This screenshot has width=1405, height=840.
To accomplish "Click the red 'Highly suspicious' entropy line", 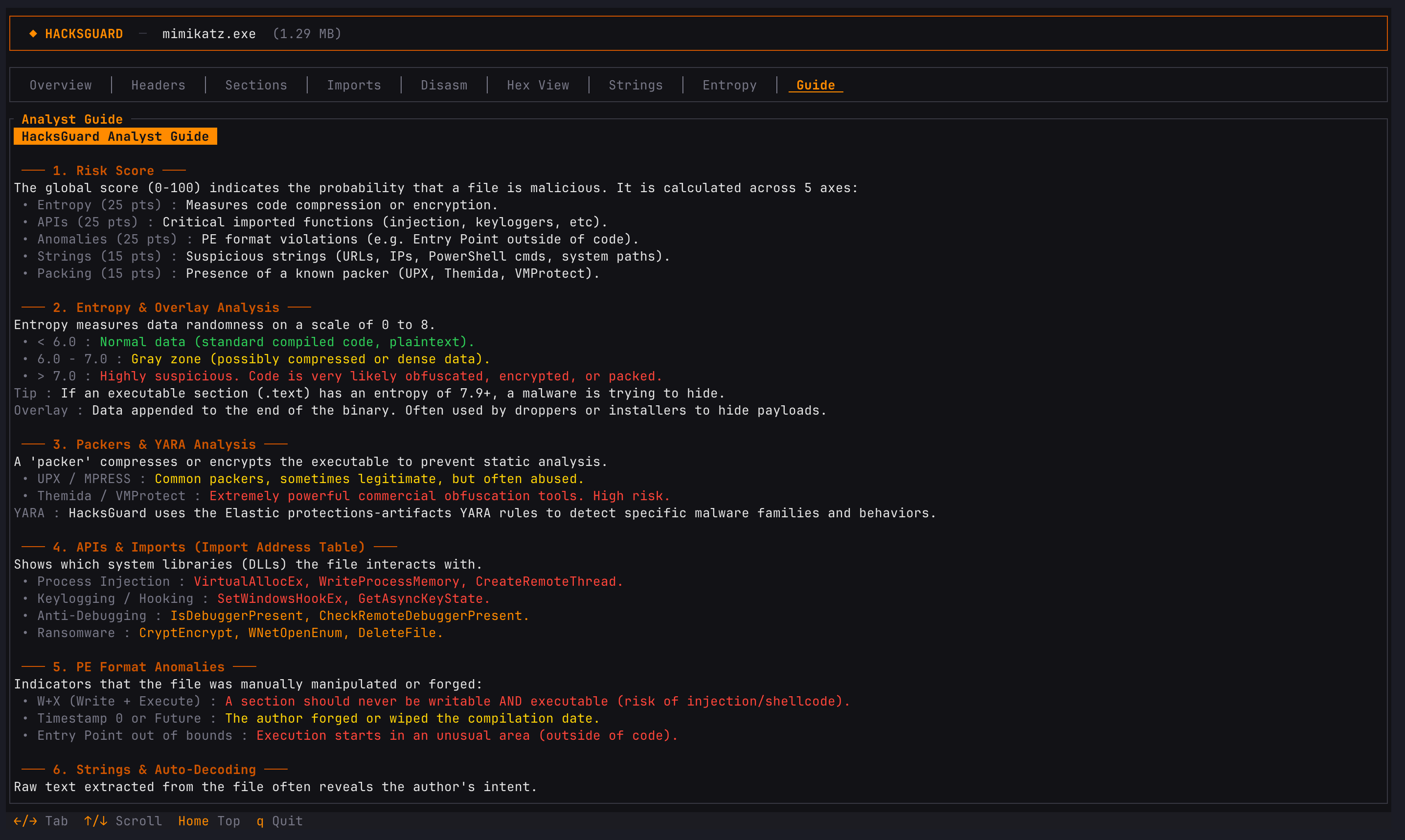I will click(x=342, y=376).
